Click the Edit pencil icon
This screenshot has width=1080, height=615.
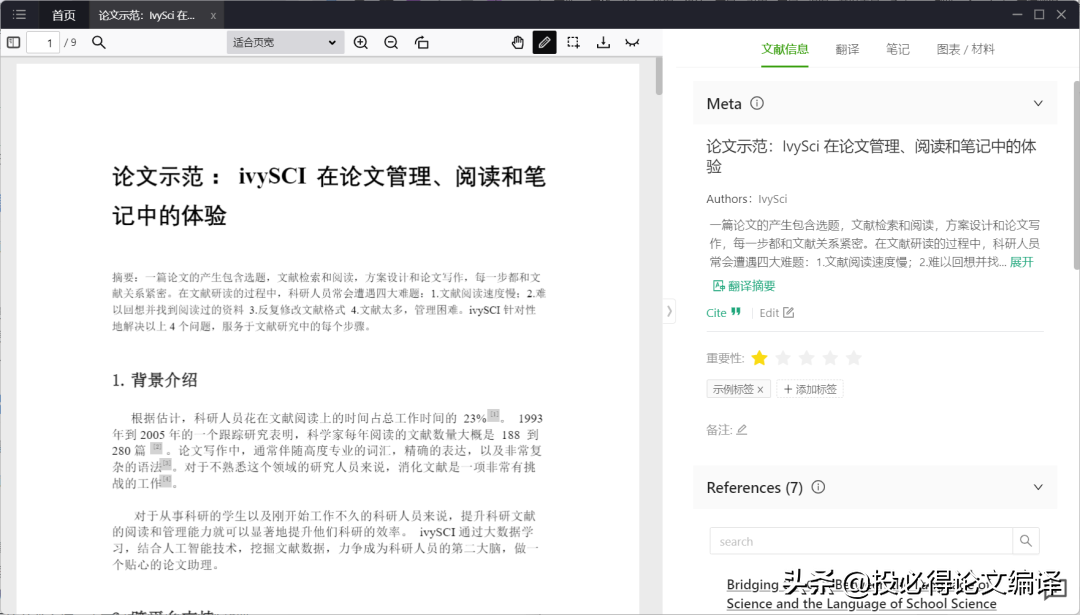tap(789, 313)
